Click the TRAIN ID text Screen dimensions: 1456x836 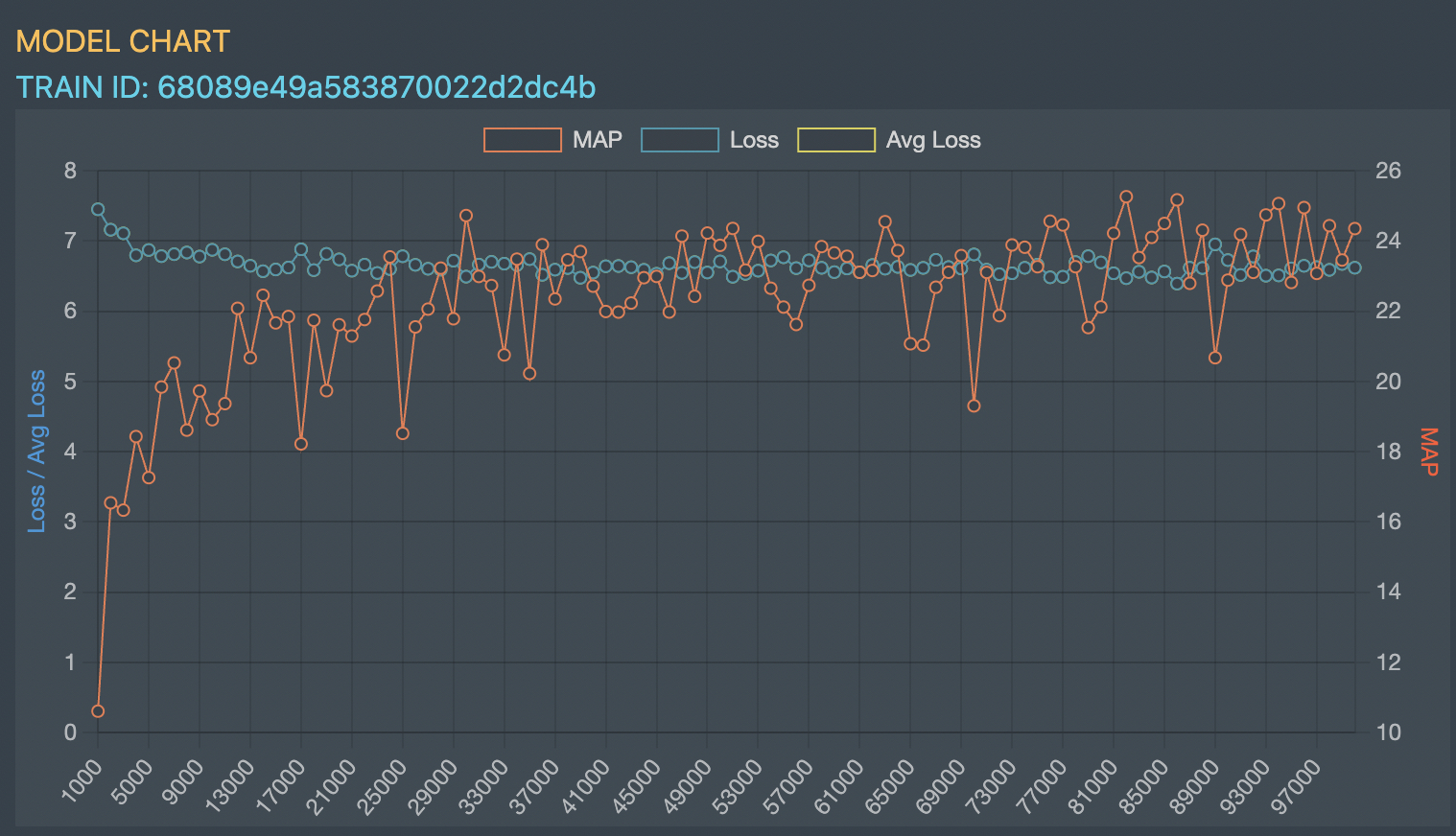[x=306, y=87]
